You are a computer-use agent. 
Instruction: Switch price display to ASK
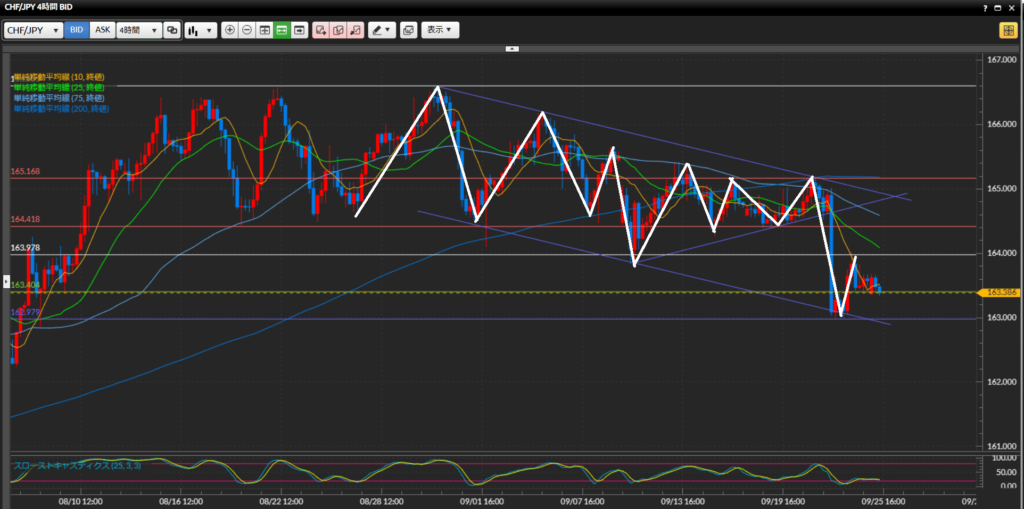click(x=102, y=30)
